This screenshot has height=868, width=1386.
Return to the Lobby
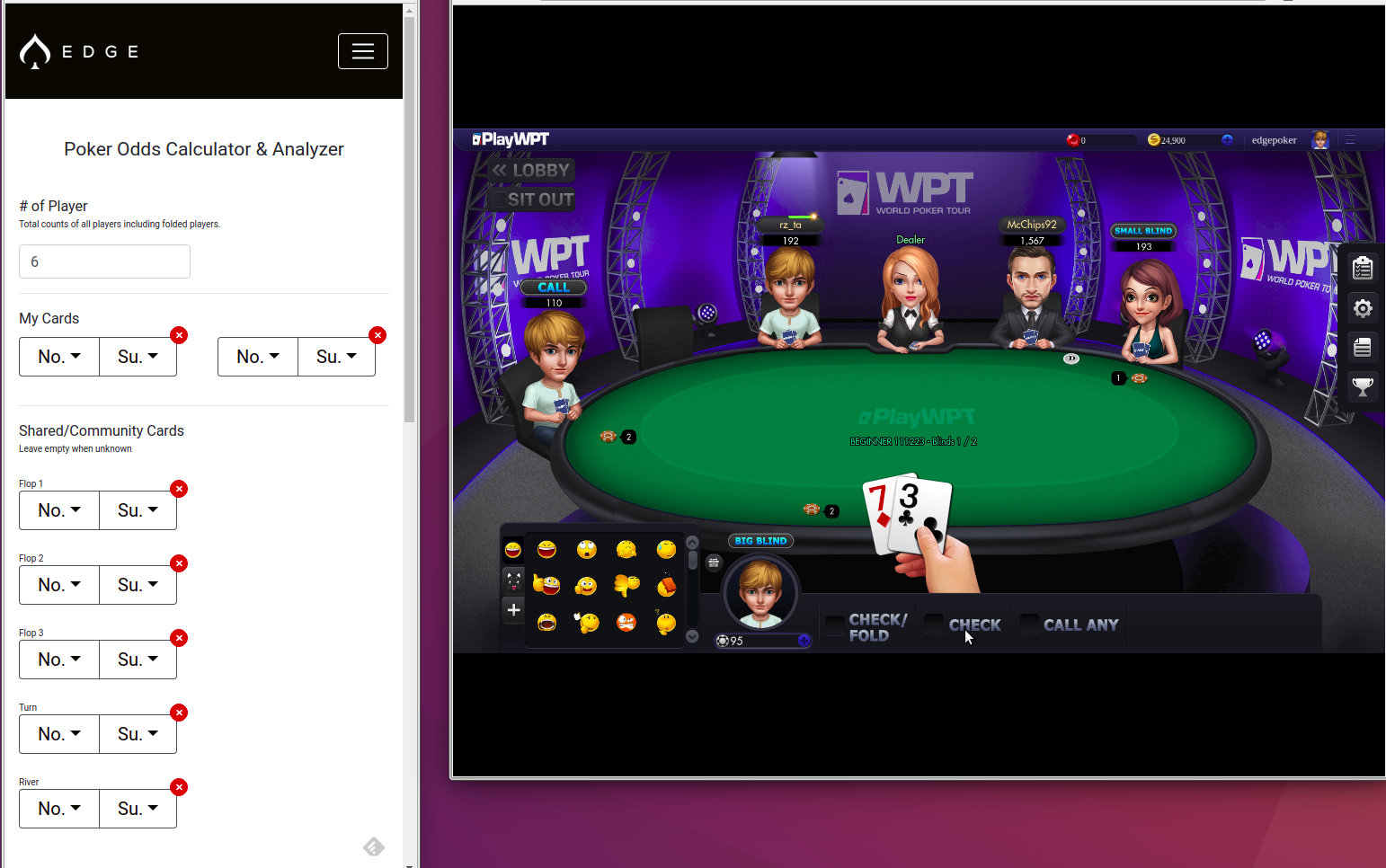531,170
